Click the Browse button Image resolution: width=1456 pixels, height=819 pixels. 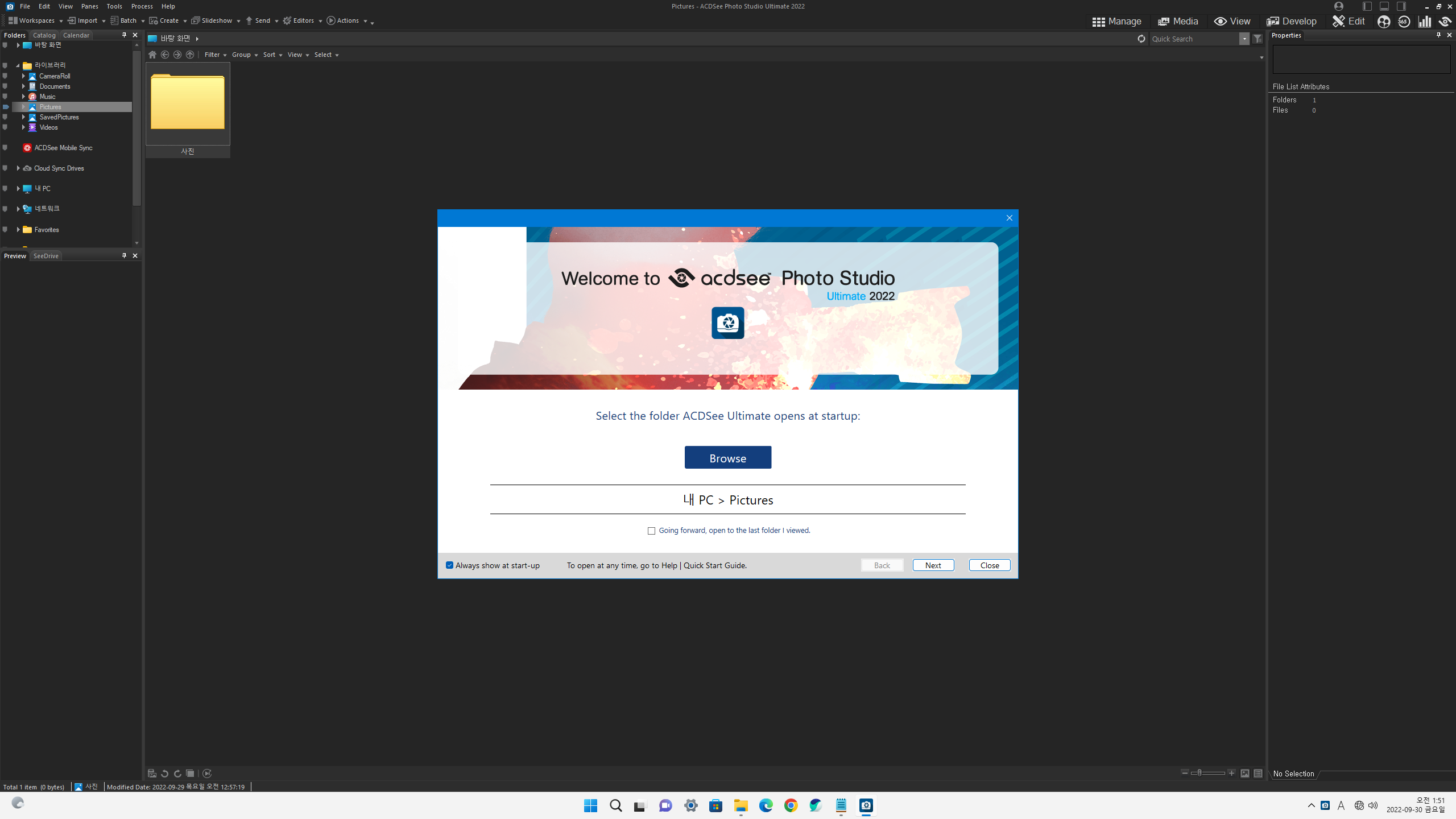tap(727, 458)
